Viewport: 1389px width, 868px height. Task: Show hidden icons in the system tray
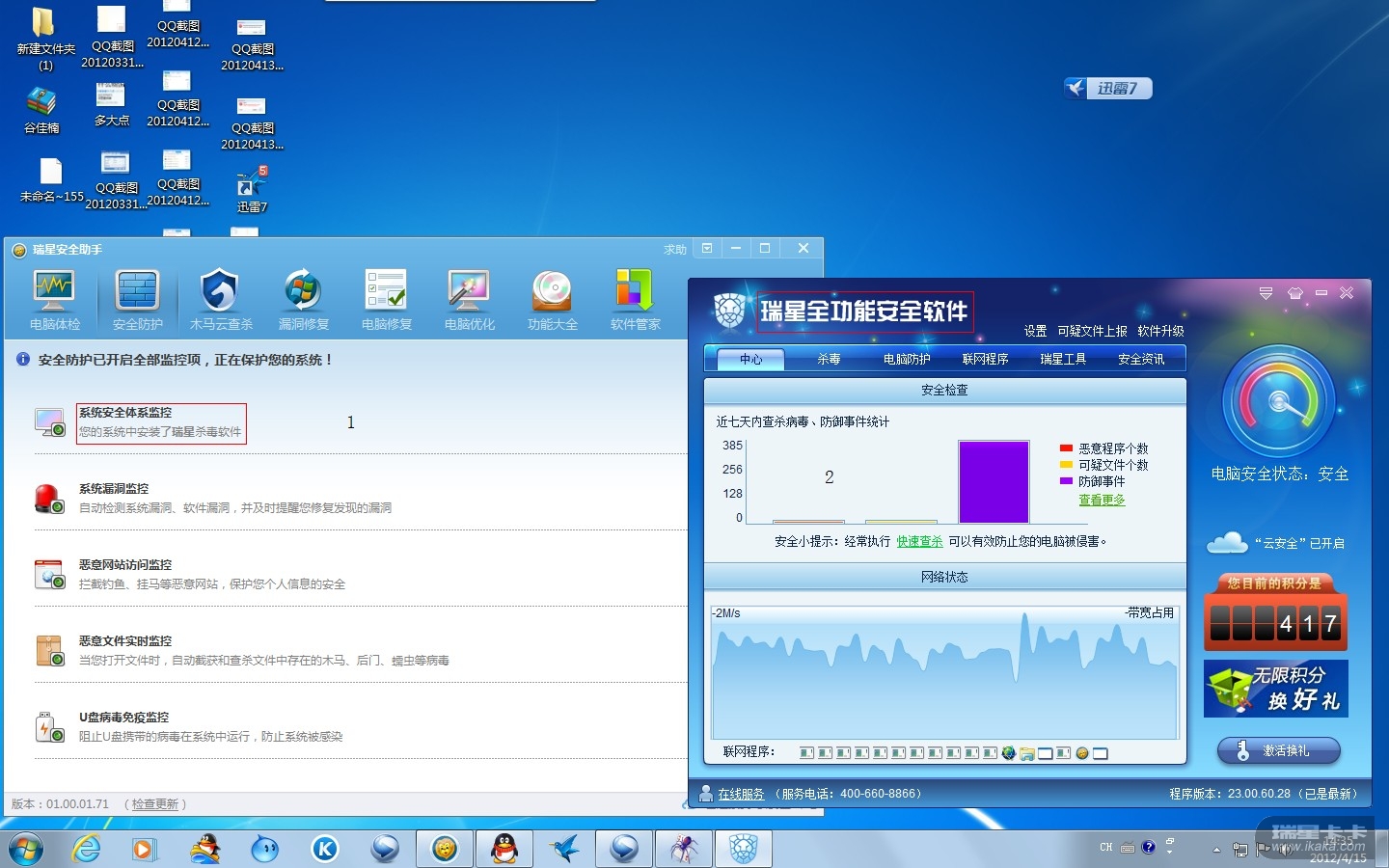point(1216,850)
